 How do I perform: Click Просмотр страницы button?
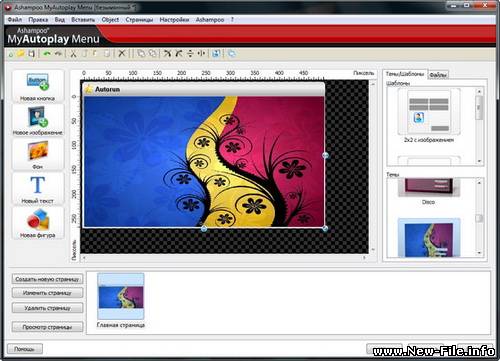[47, 327]
